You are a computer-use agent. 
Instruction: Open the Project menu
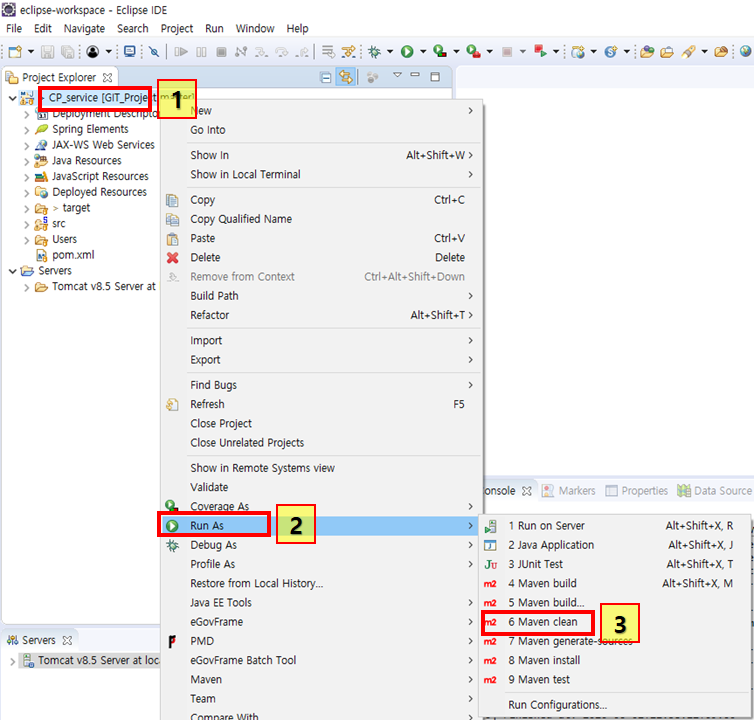[x=176, y=28]
